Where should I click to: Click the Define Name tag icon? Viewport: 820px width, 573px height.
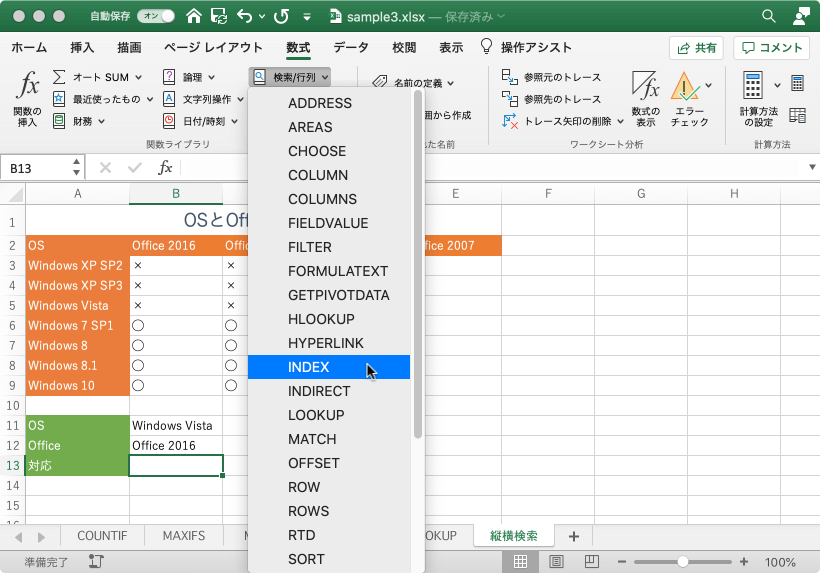tap(380, 82)
